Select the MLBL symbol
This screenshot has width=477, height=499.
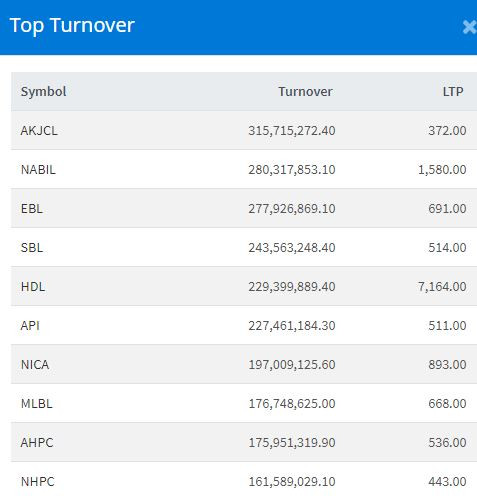pyautogui.click(x=36, y=403)
